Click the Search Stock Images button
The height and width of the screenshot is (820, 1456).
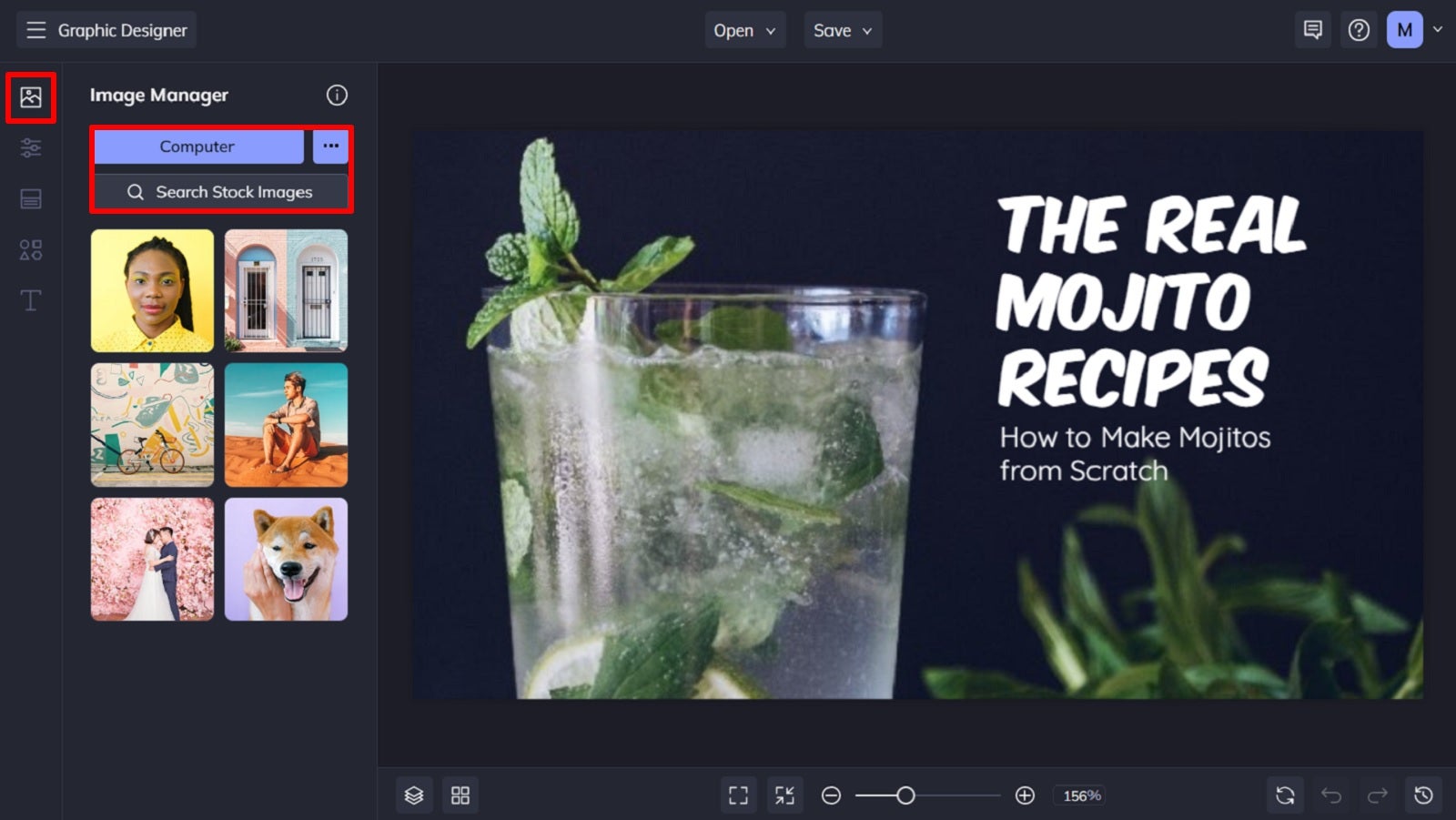click(x=221, y=192)
